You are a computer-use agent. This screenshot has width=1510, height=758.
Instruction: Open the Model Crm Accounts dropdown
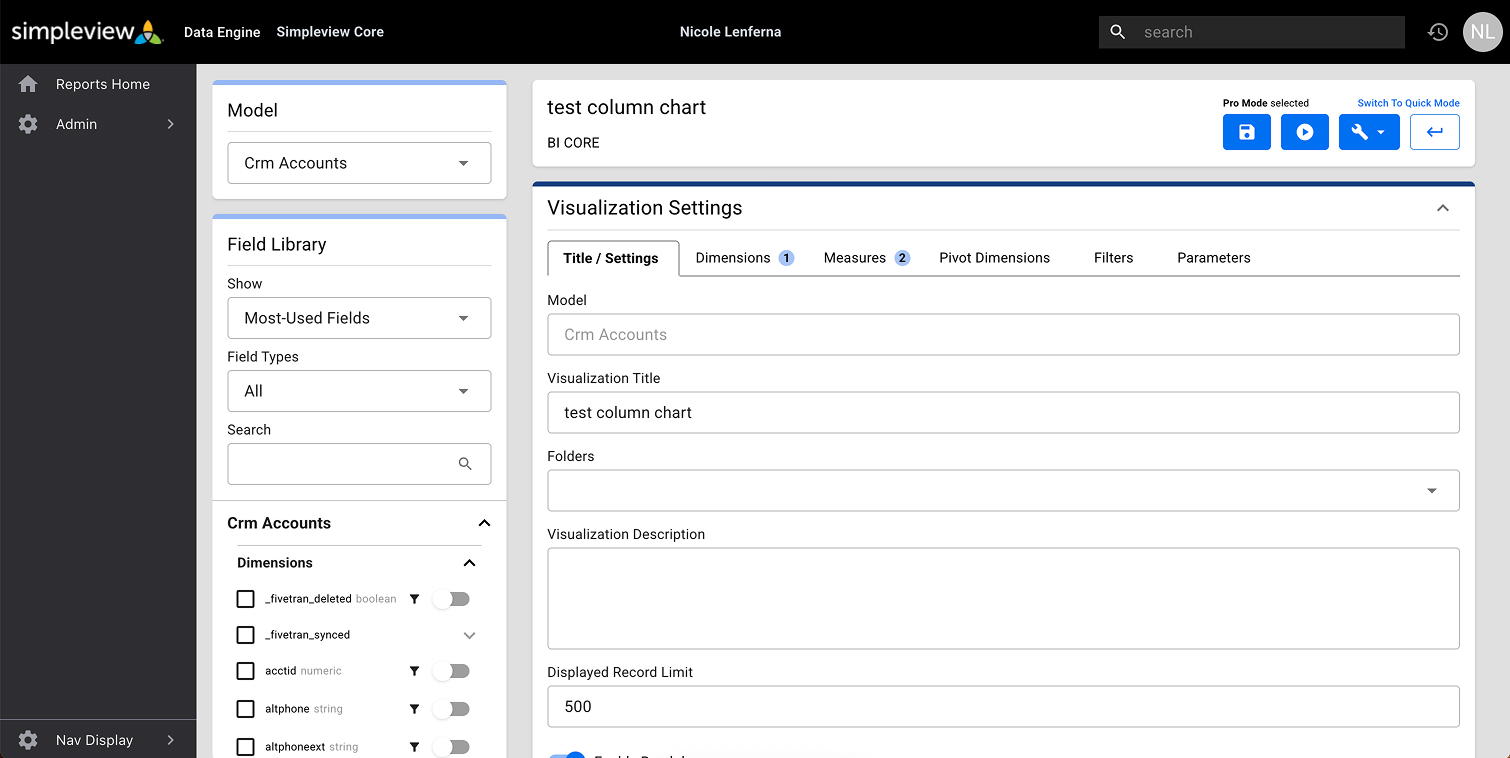[359, 163]
